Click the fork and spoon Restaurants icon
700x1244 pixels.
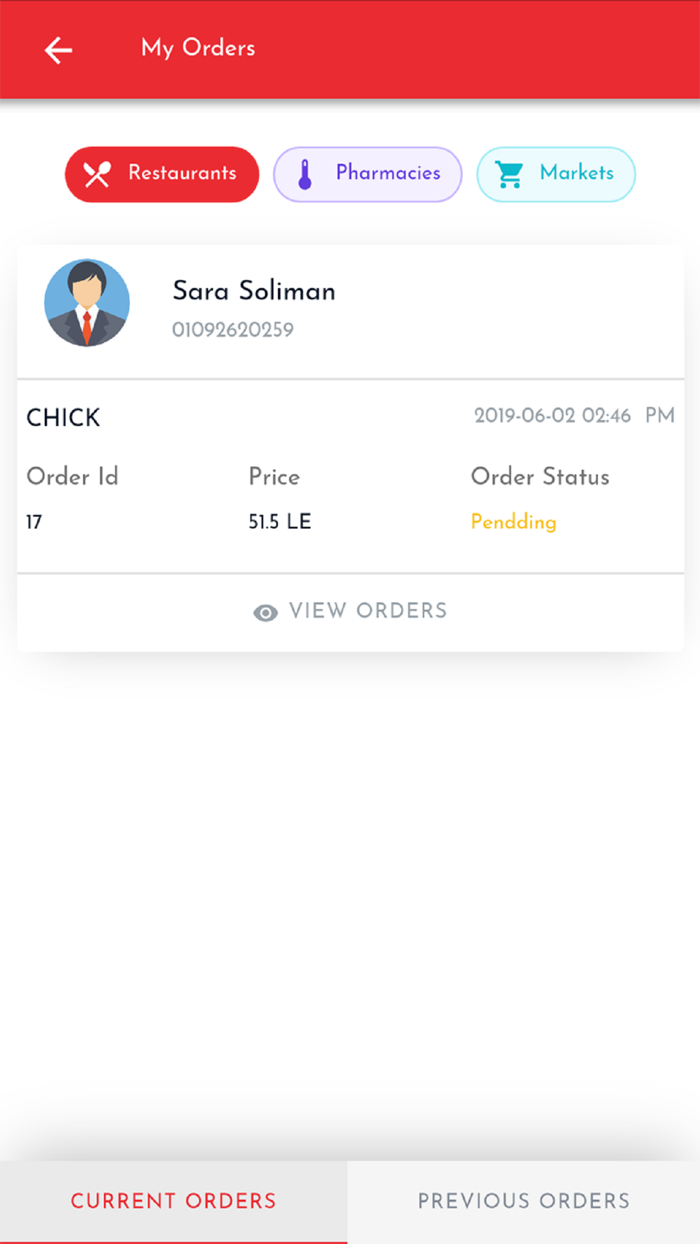click(97, 175)
